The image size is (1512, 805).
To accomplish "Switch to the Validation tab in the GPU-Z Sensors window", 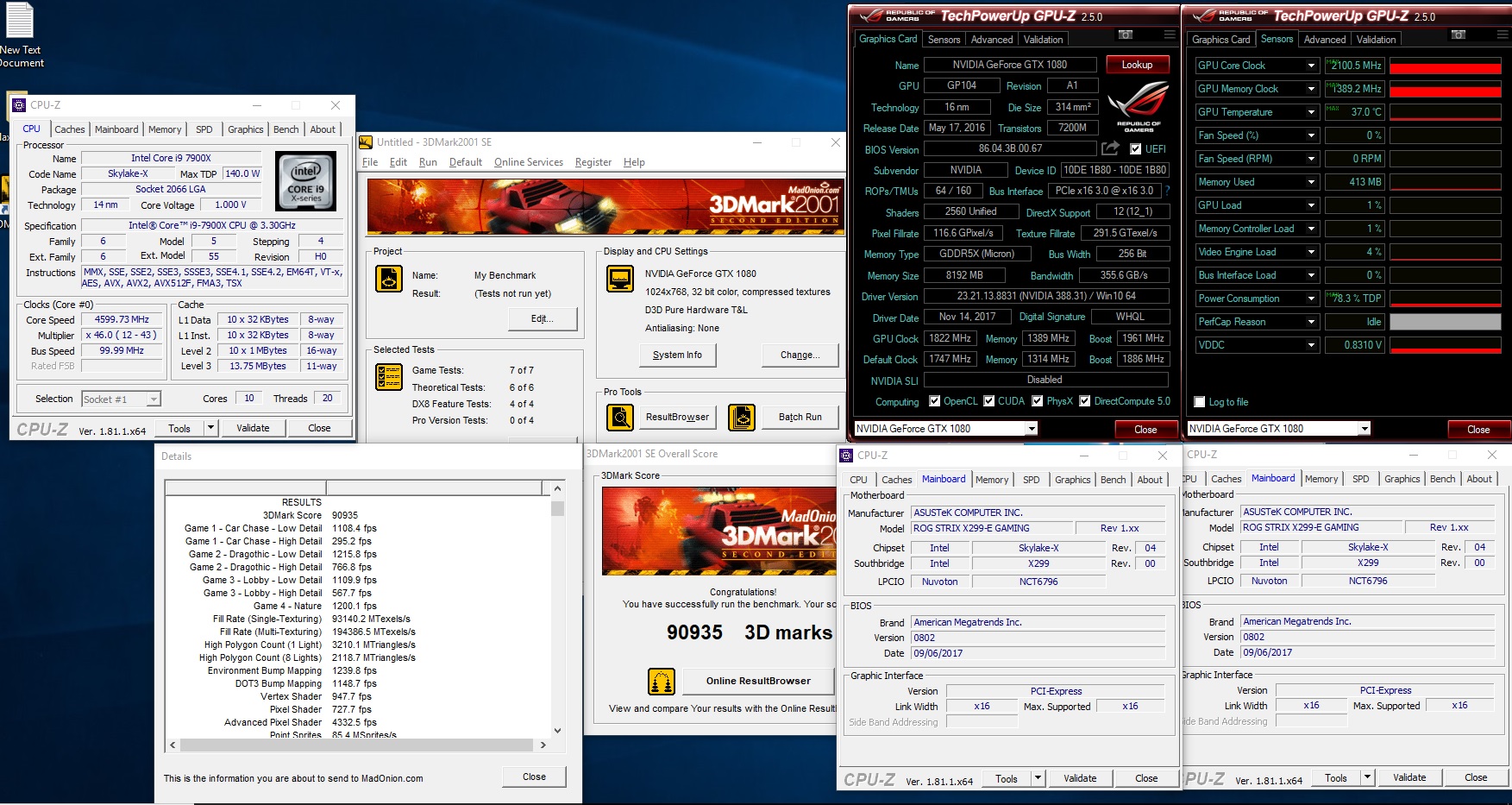I will (1376, 40).
